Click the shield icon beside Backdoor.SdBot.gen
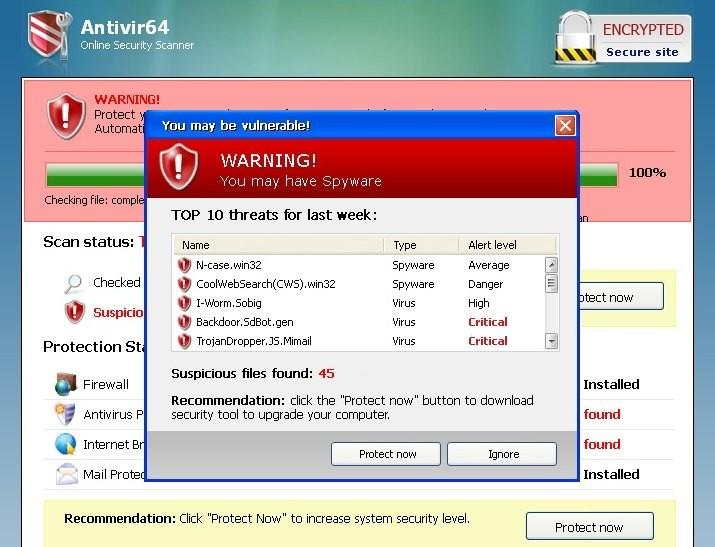This screenshot has height=547, width=715. [184, 322]
